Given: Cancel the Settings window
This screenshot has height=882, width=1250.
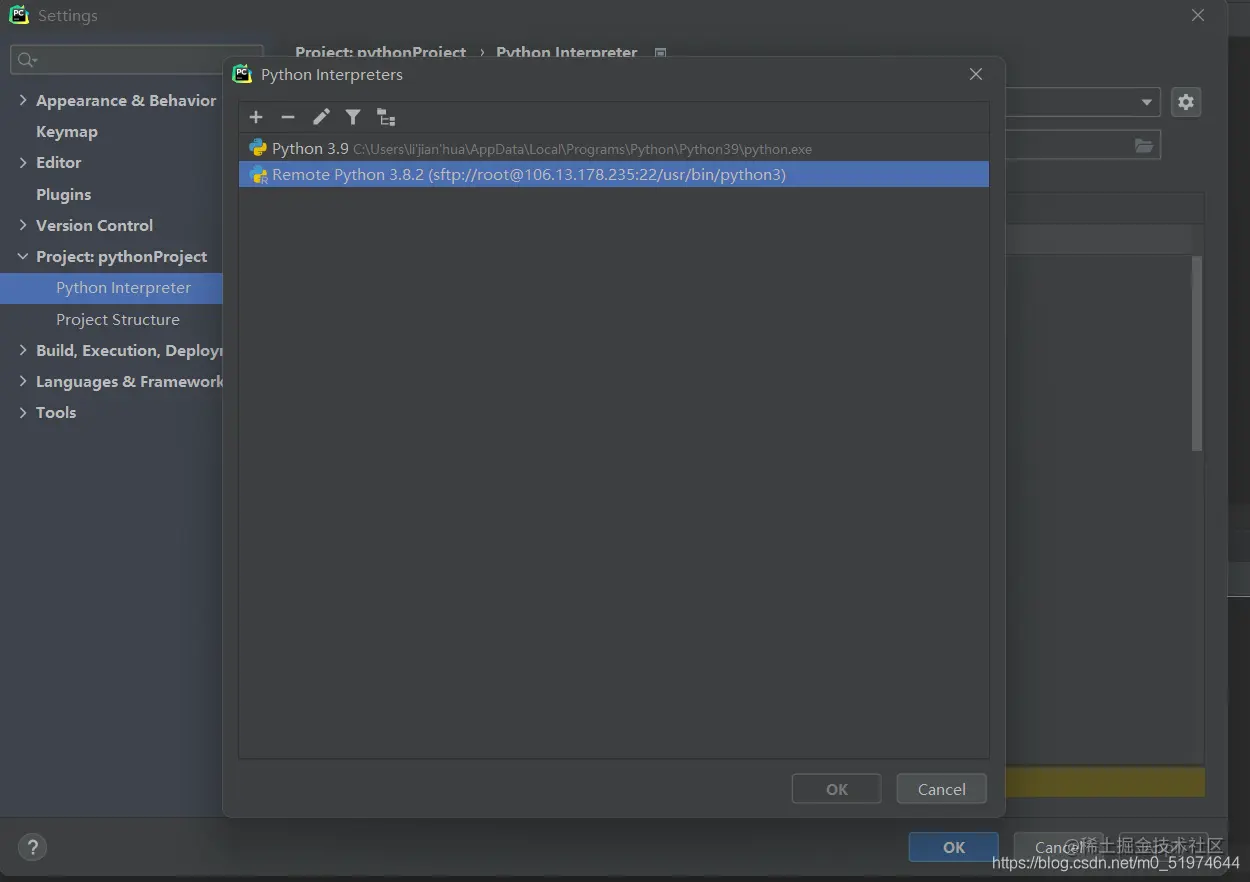Looking at the screenshot, I should tap(1058, 847).
